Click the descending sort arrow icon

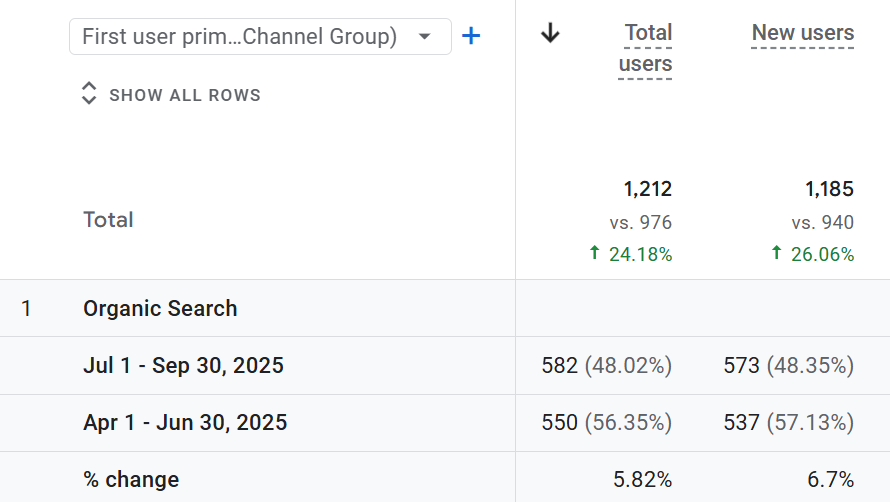[550, 33]
